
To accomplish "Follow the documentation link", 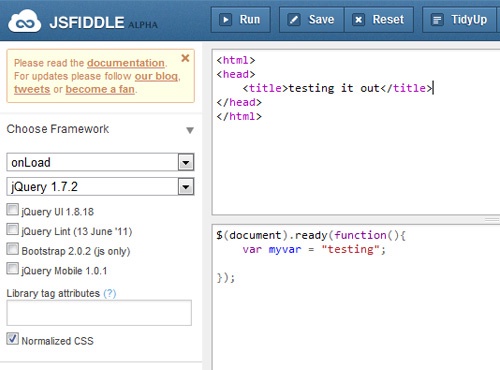I will [126, 63].
